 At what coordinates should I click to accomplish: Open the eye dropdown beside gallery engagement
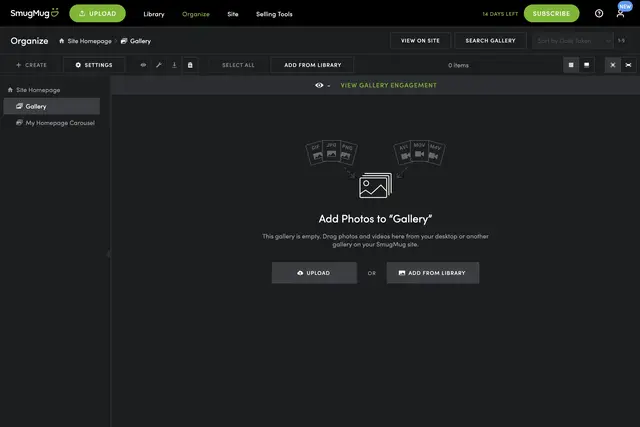(322, 85)
